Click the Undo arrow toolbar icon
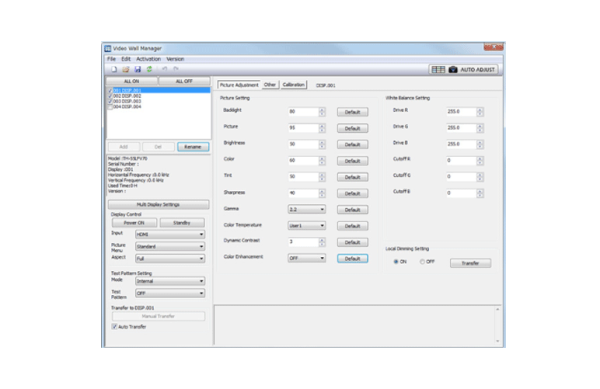Screen dimensions: 600x389 [164, 69]
